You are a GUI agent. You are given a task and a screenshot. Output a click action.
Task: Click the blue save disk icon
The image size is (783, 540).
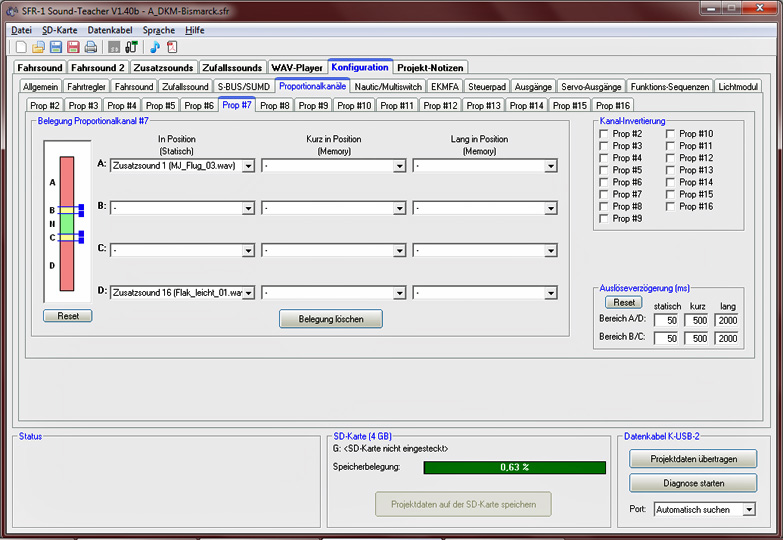(56, 47)
